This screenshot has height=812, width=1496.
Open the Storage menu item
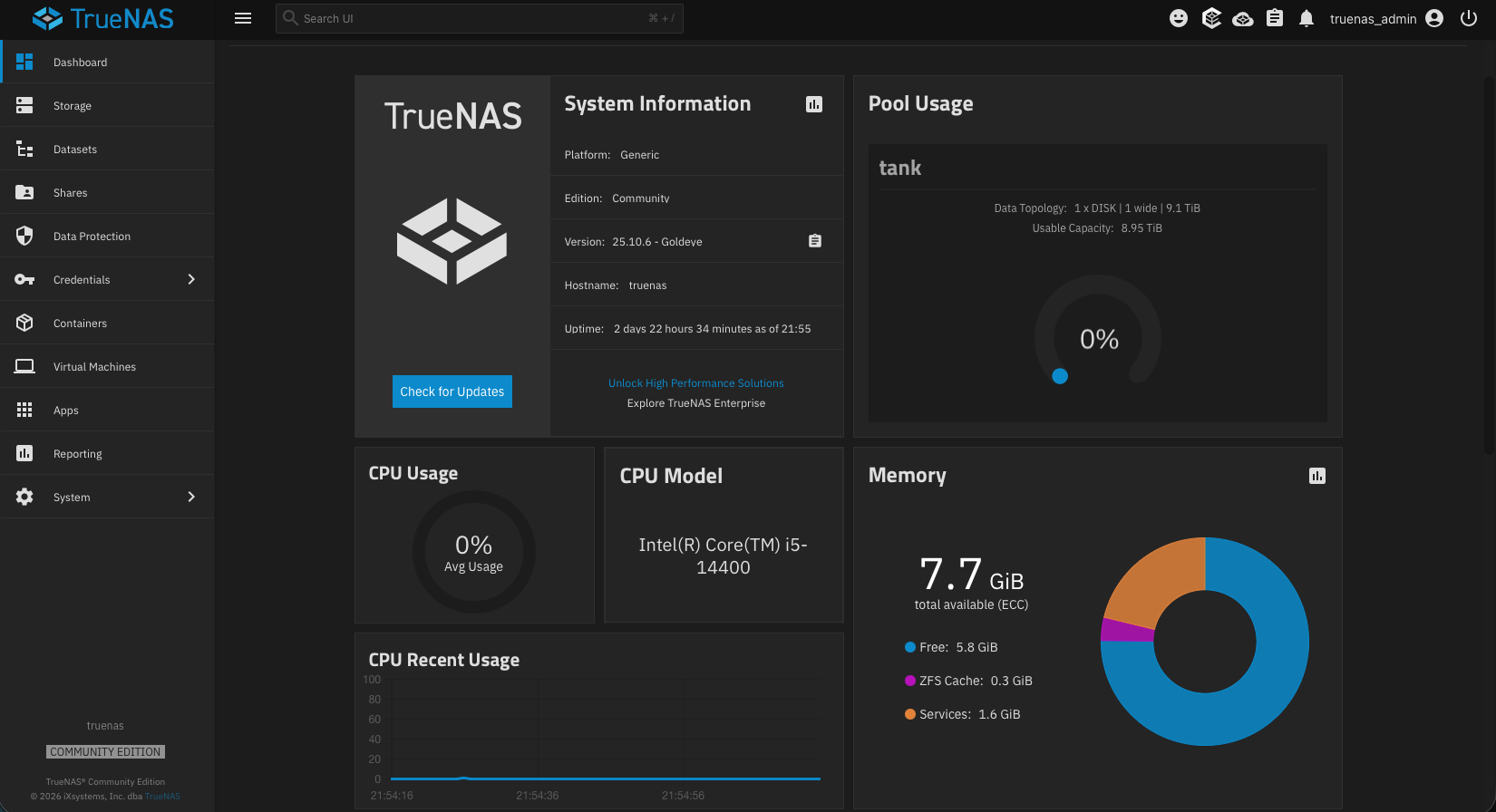[107, 105]
